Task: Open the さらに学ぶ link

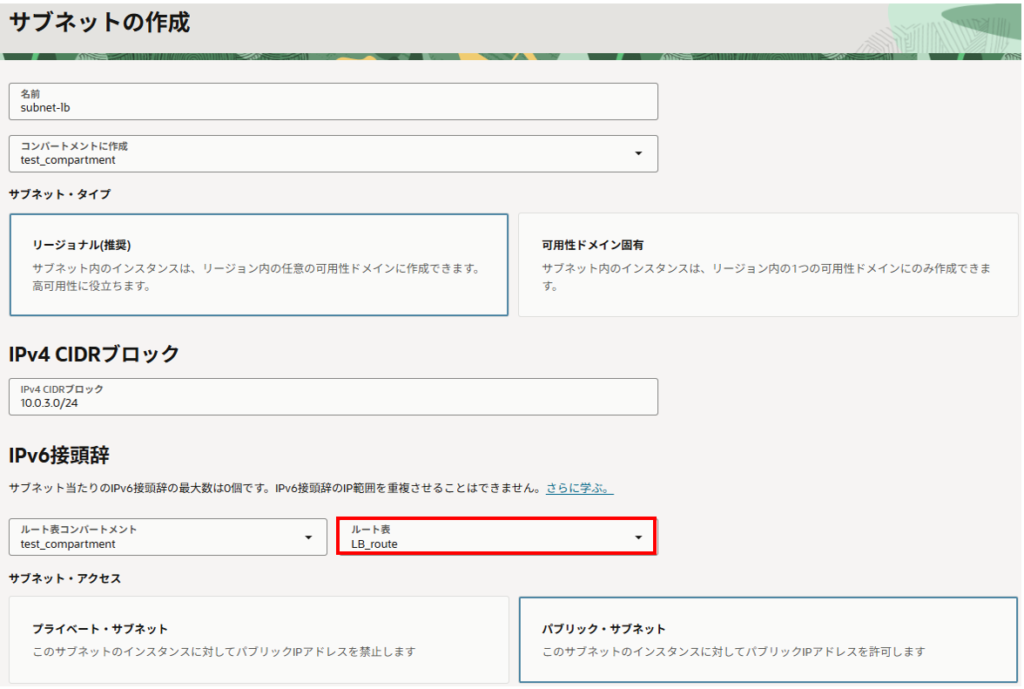Action: click(x=579, y=488)
